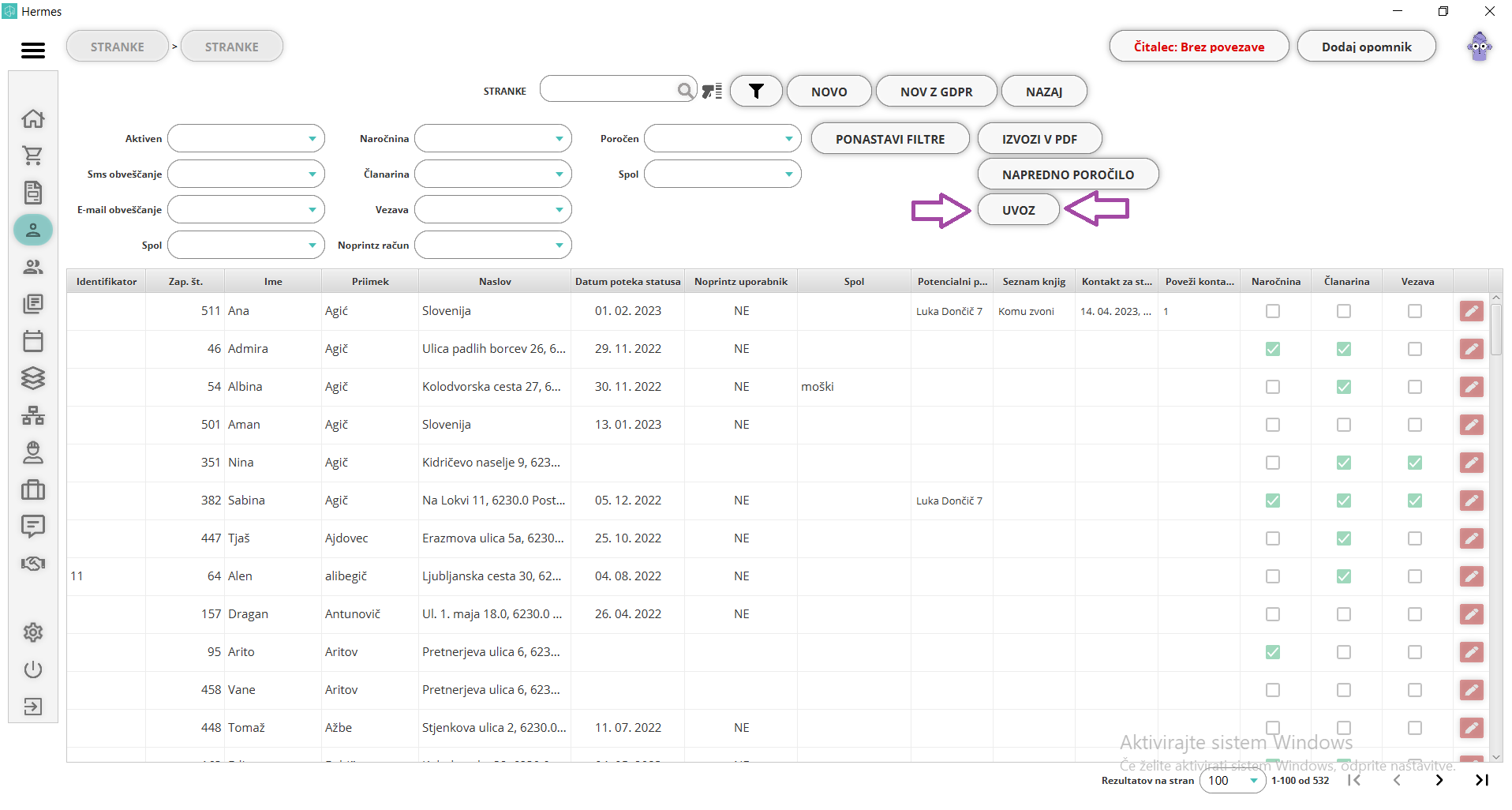Open the user avatar at top right

[1480, 47]
